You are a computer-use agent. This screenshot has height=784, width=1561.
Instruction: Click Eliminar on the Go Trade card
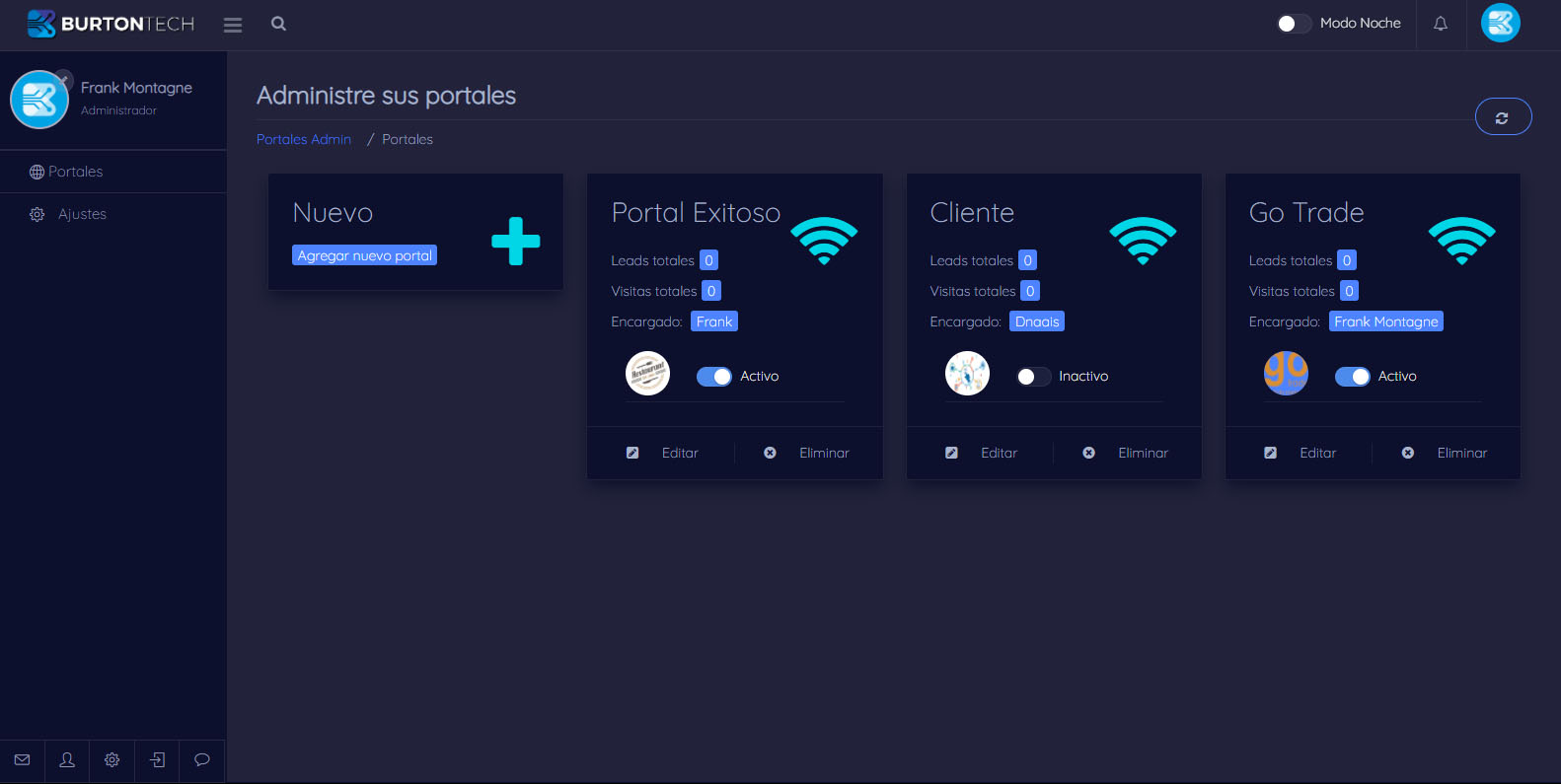coord(1460,453)
